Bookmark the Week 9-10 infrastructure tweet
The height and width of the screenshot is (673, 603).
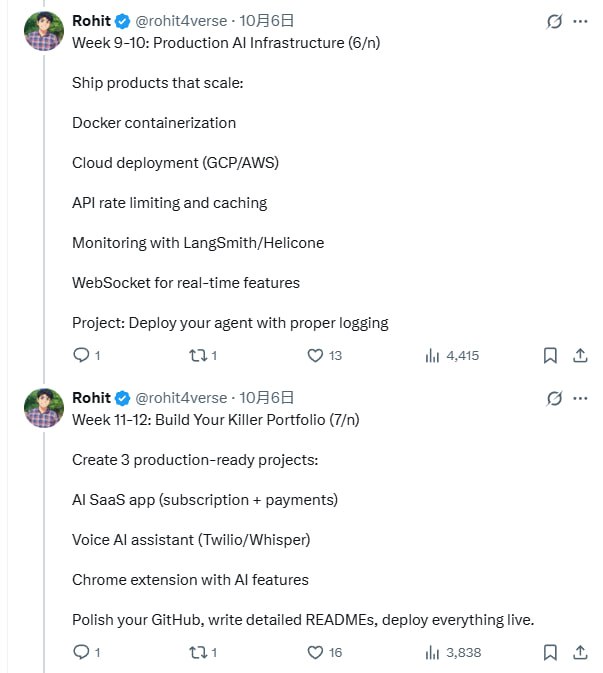(x=550, y=355)
